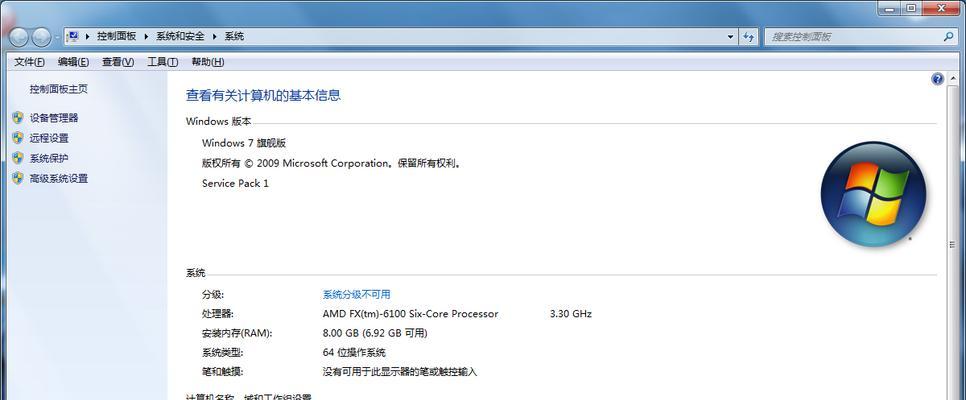Screen dimensions: 966x400
Task: Open 高级系统设置 link
Action: [x=59, y=178]
